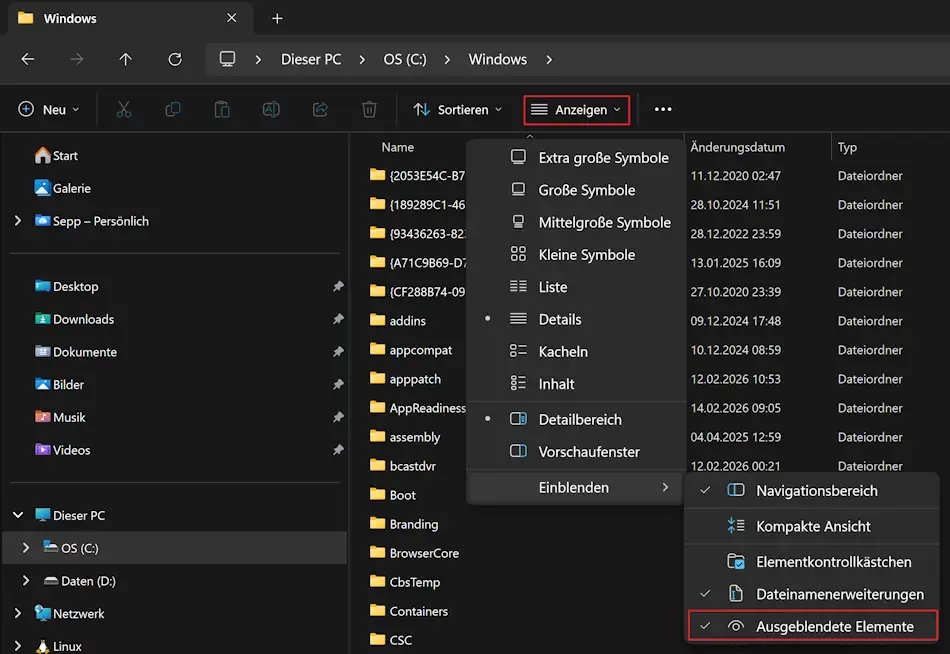The height and width of the screenshot is (654, 950).
Task: Click the up-navigation arrow icon
Action: click(x=125, y=59)
